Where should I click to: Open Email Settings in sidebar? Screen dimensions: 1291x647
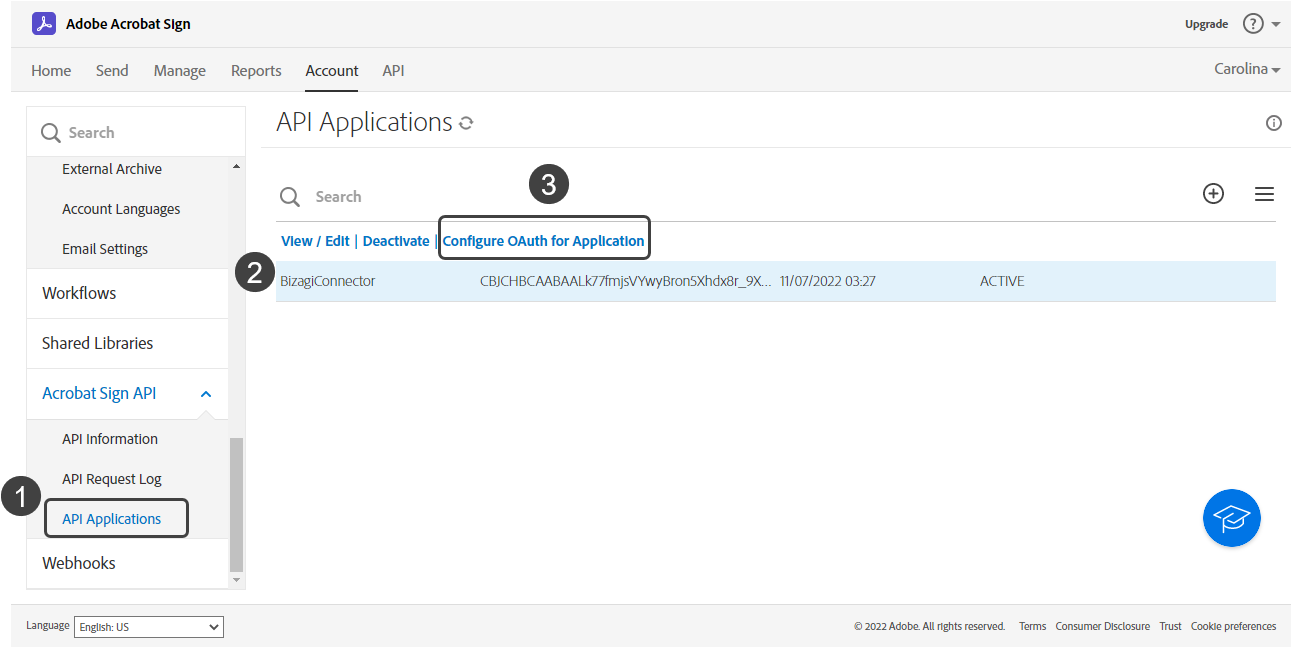pyautogui.click(x=105, y=249)
